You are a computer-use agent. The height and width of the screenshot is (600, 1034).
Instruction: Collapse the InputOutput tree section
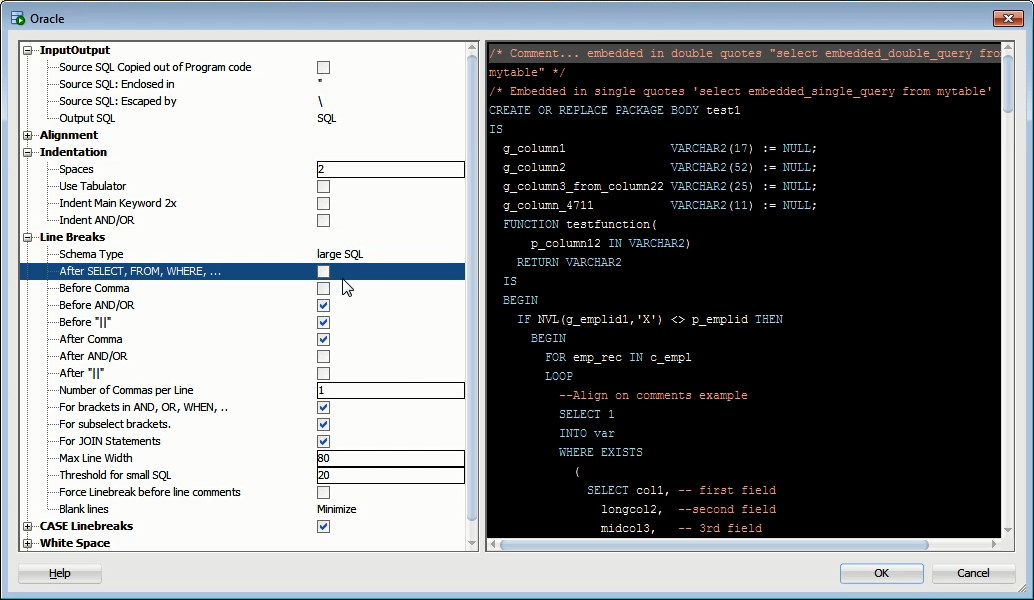(28, 50)
